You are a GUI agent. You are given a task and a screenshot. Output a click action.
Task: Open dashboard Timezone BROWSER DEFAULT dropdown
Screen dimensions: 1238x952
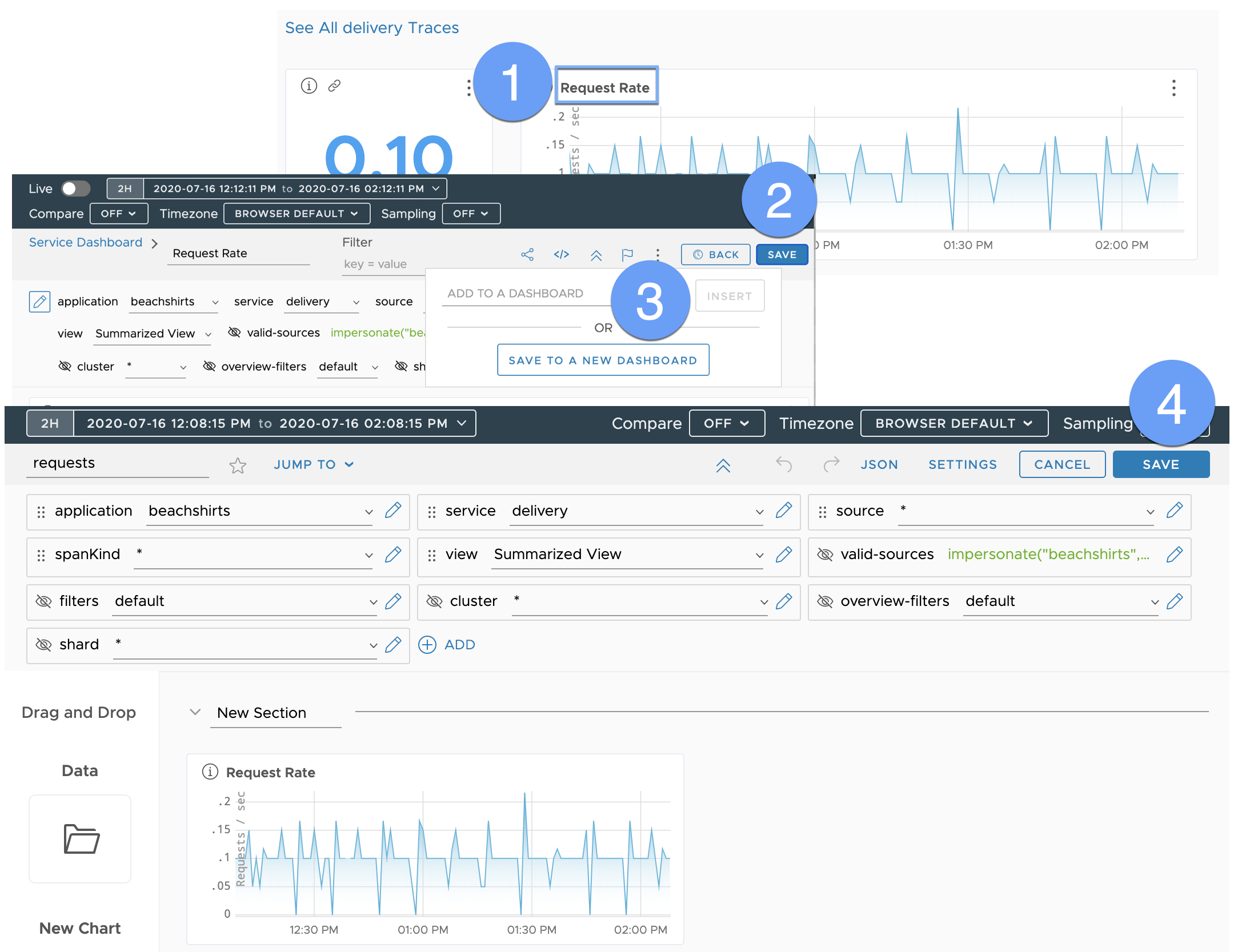click(954, 423)
